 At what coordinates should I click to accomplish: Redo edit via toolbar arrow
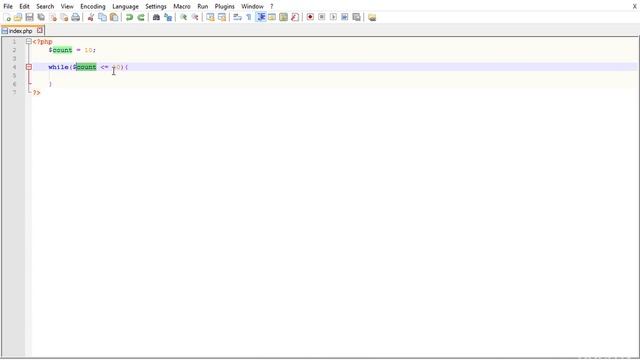(141, 17)
